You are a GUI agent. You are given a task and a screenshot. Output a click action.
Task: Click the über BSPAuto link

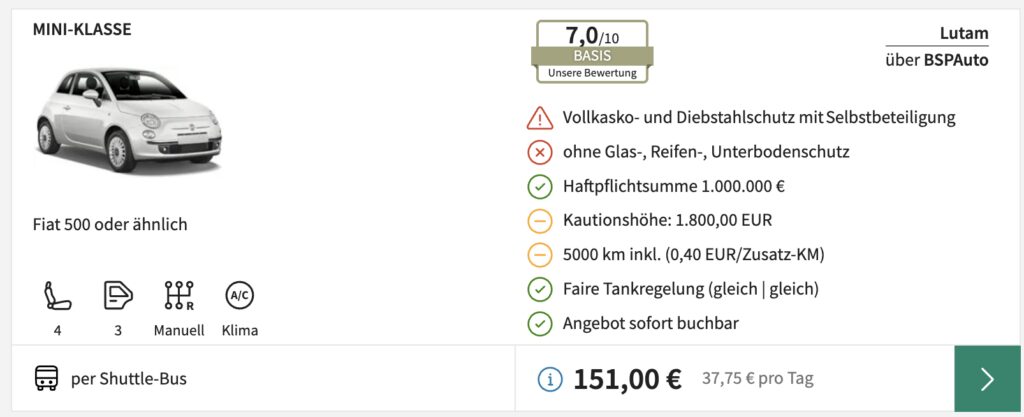pos(937,60)
